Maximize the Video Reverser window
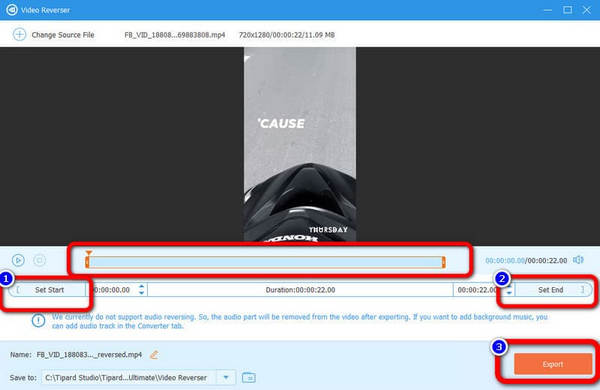This screenshot has width=600, height=390. (x=567, y=10)
